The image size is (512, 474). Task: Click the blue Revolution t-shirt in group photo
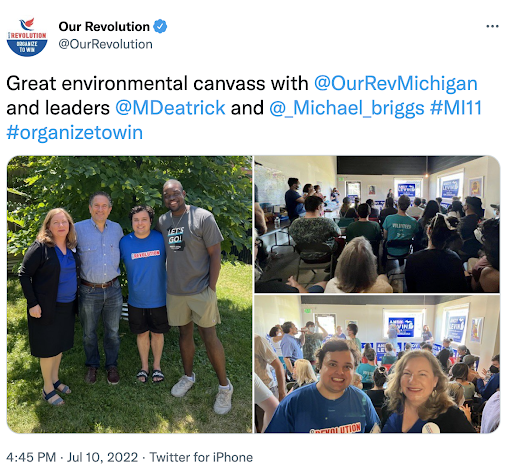pyautogui.click(x=144, y=269)
